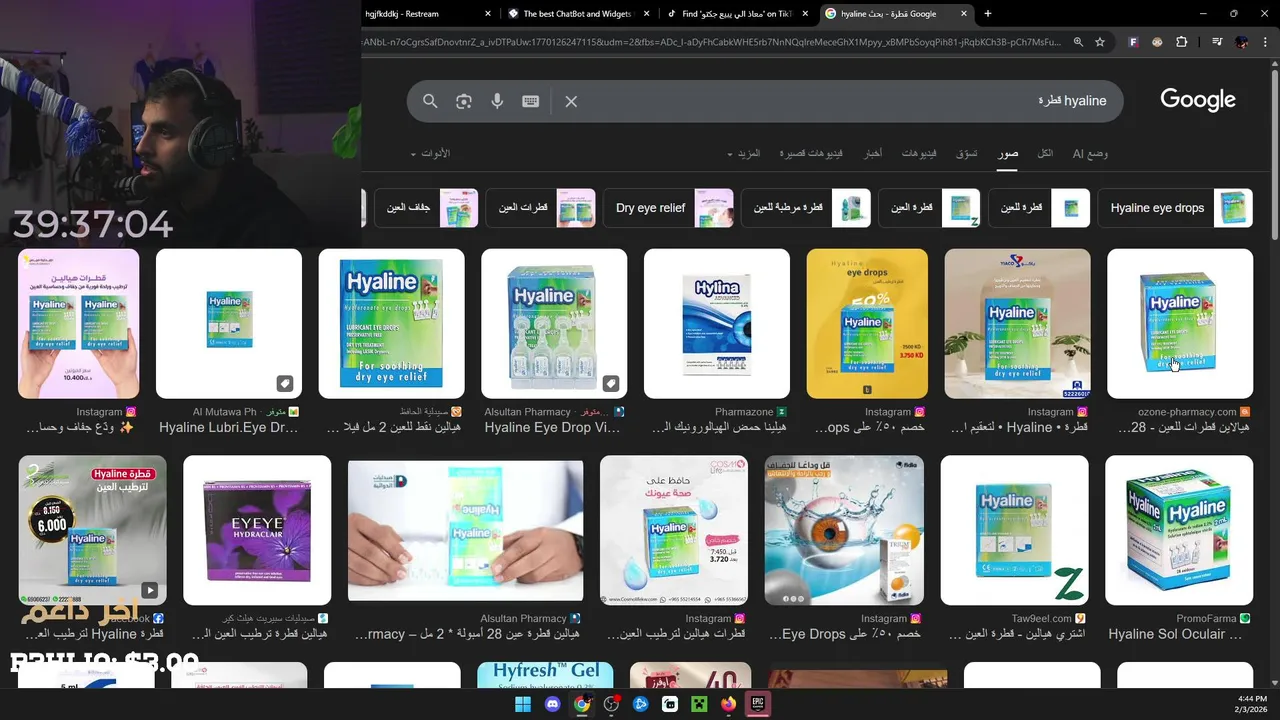Open the أخبار news tab

pos(873,153)
